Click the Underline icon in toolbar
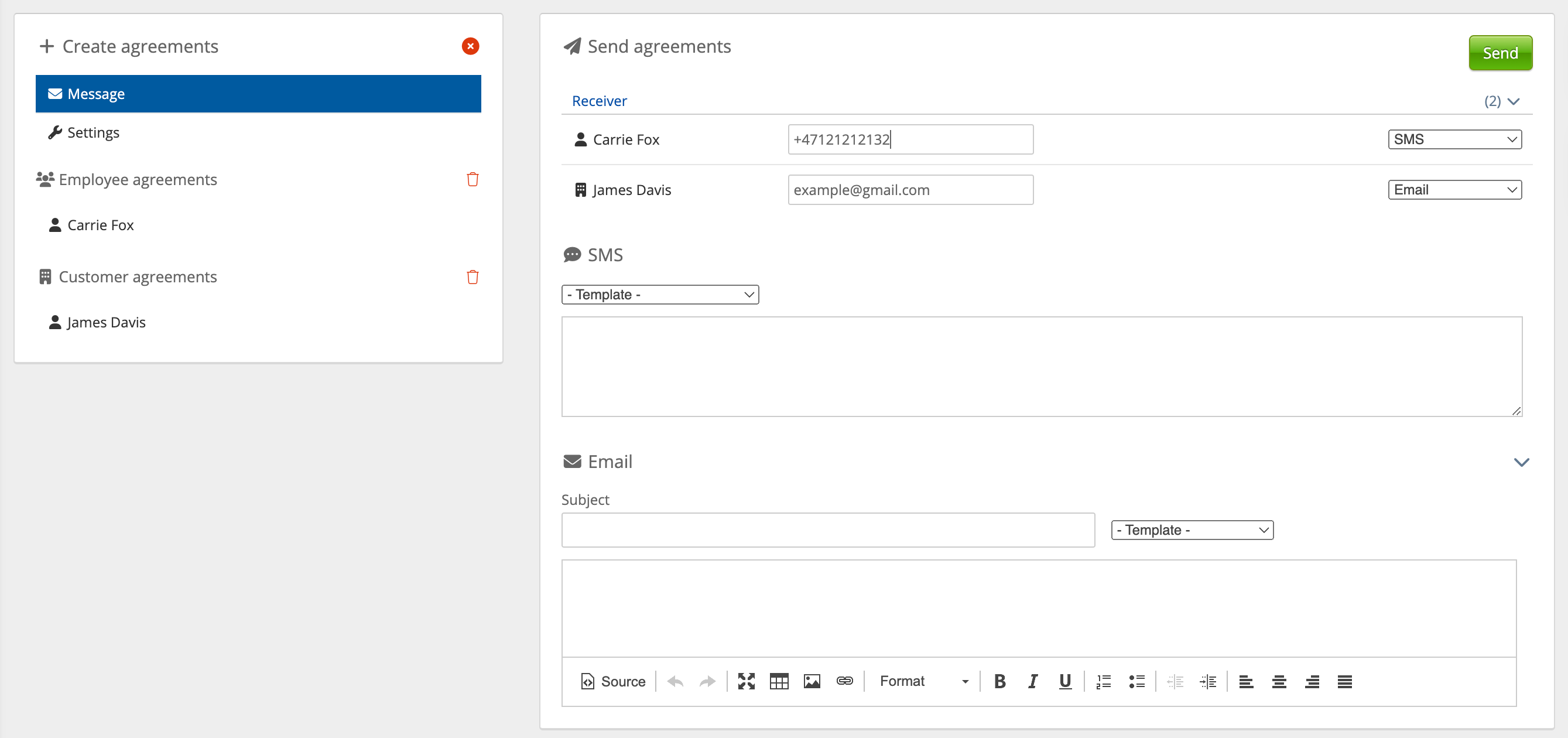 (x=1064, y=681)
